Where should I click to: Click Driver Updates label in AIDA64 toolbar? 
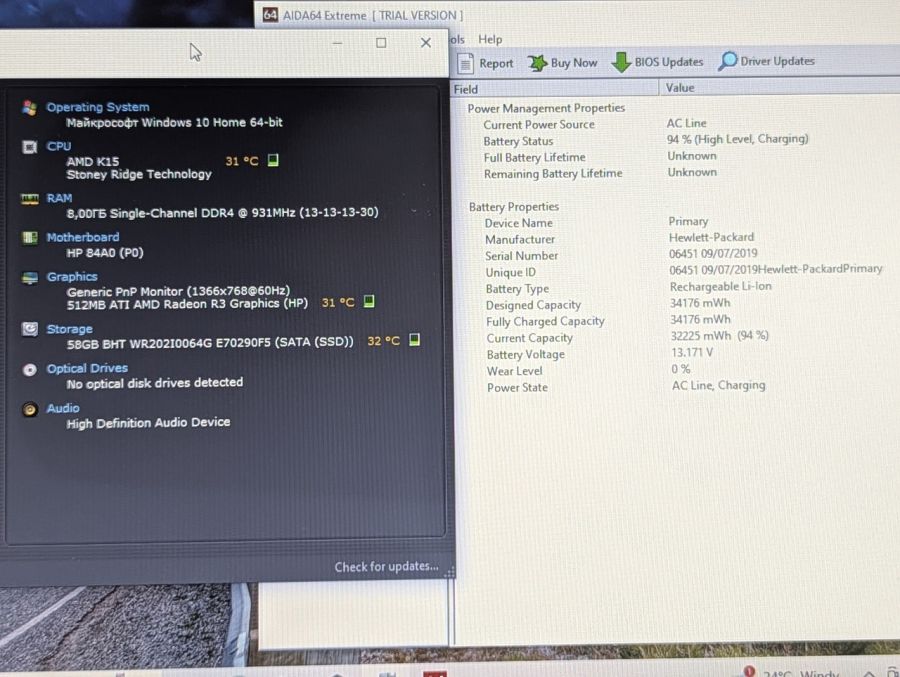[x=777, y=61]
